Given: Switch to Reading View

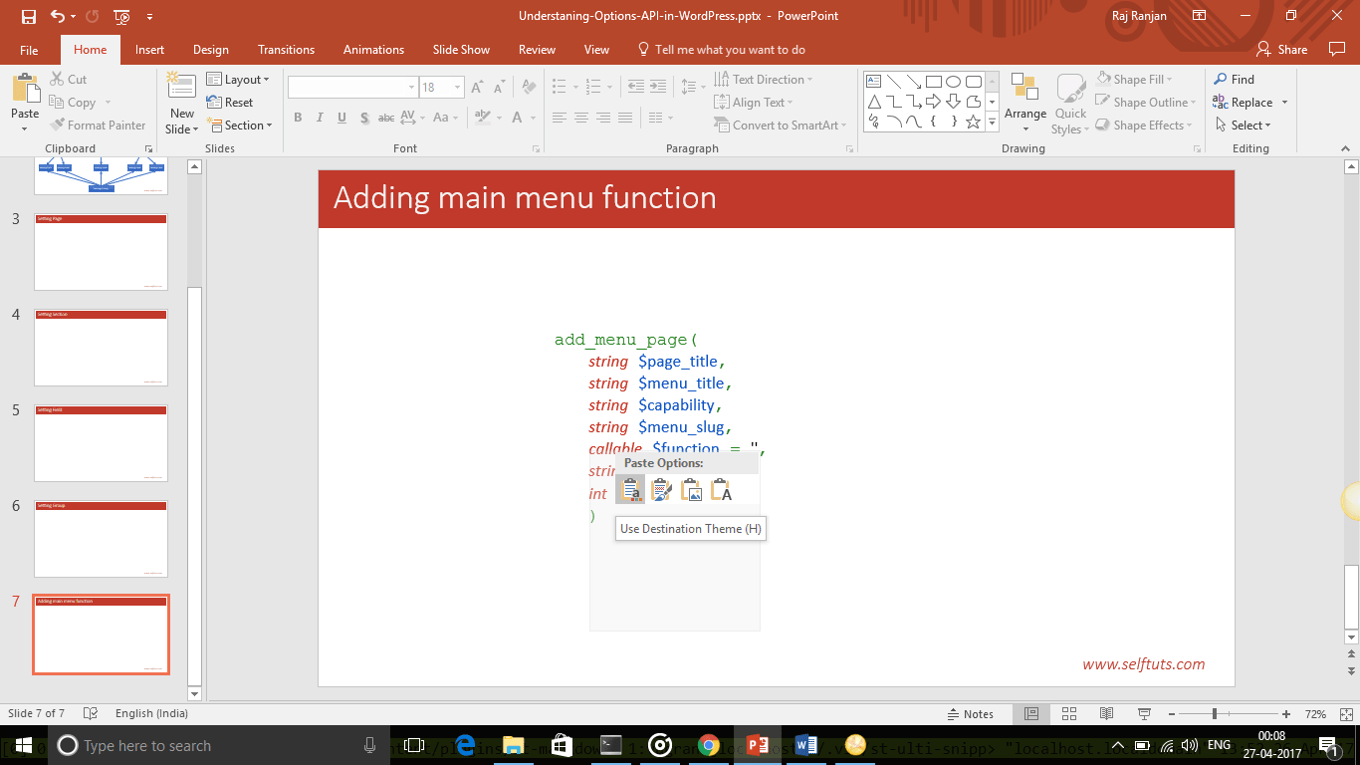Looking at the screenshot, I should coord(1106,714).
